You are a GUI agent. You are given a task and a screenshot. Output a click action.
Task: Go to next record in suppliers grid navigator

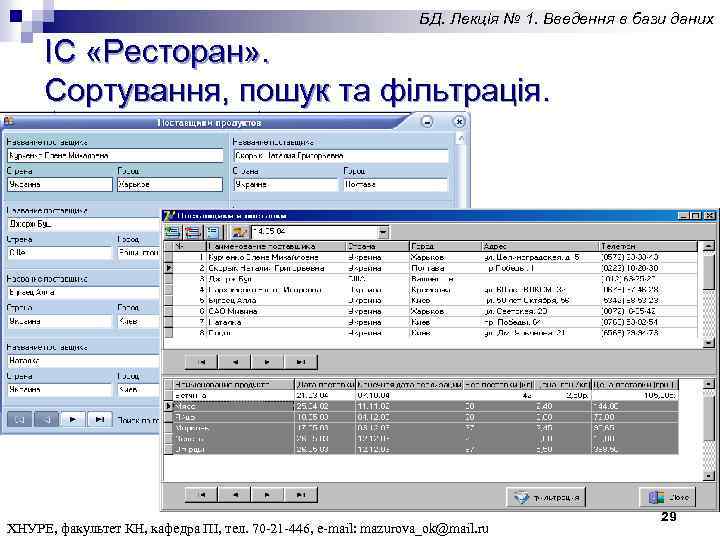point(267,362)
